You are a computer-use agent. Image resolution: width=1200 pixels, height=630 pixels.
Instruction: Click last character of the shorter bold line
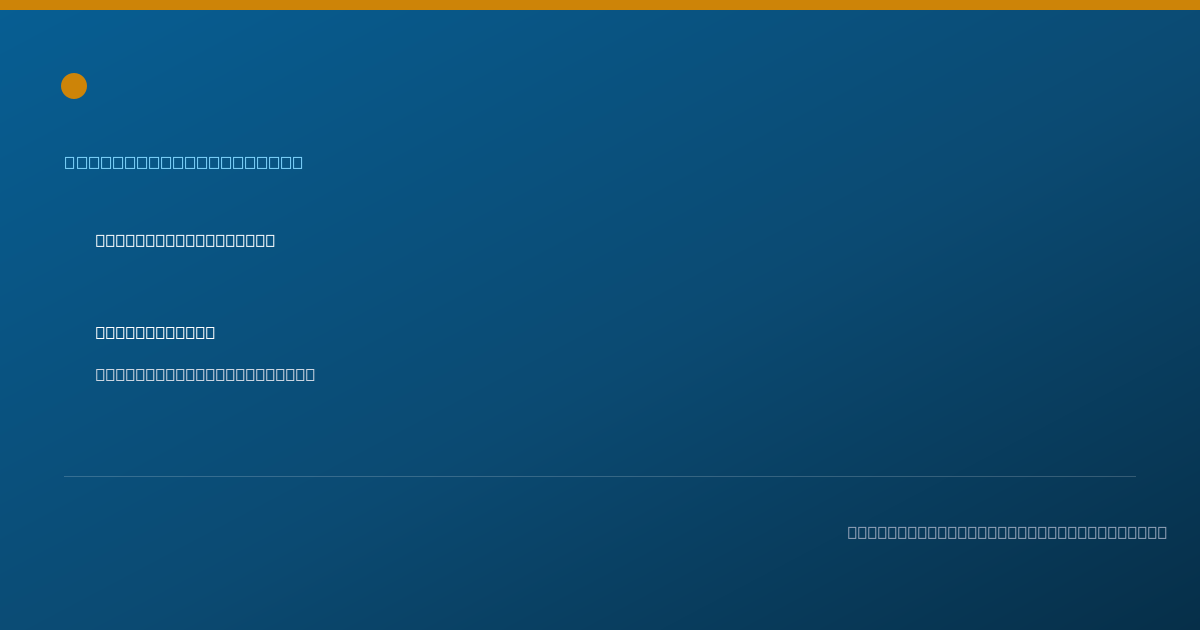209,332
